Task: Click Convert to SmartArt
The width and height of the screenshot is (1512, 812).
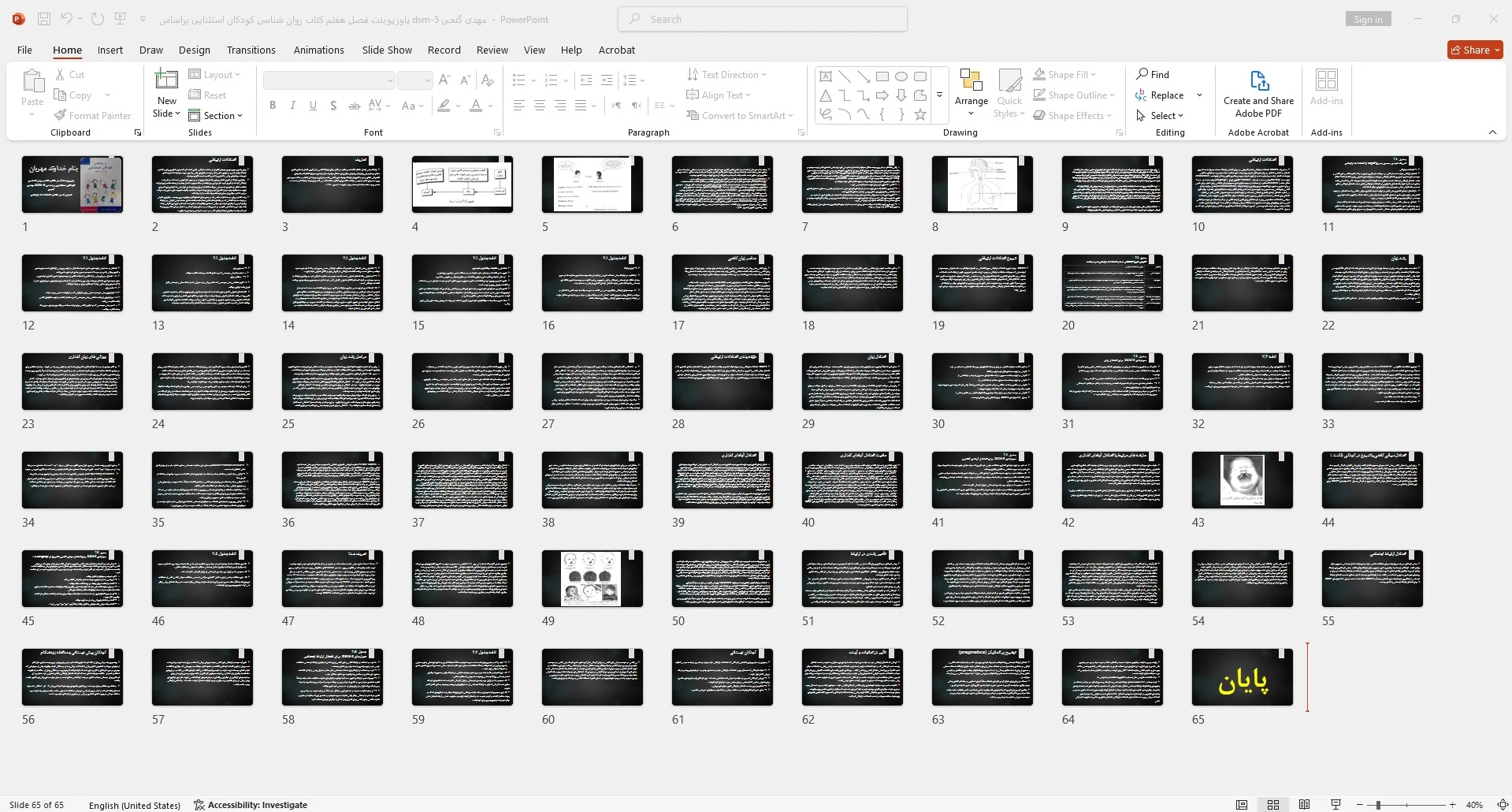Action: coord(739,115)
